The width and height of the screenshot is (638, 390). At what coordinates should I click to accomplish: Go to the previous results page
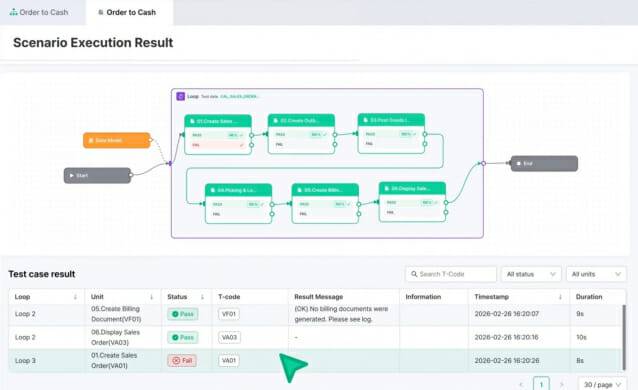point(521,384)
